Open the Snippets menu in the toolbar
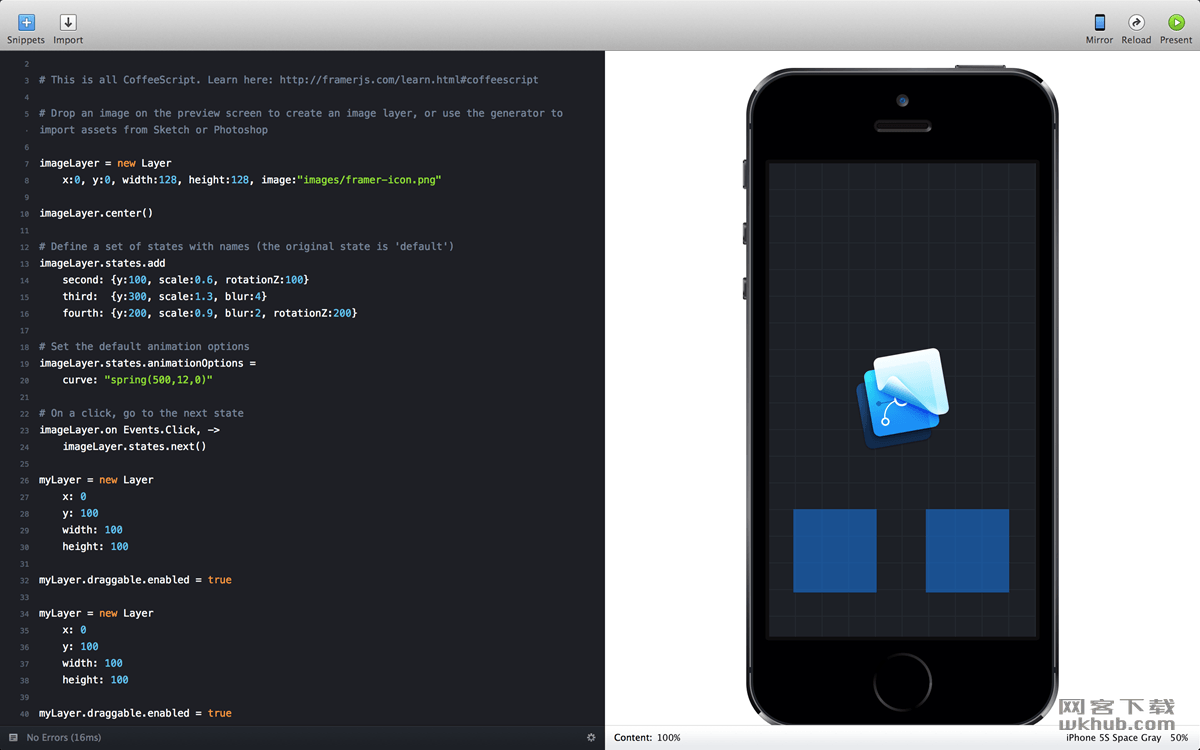Viewport: 1200px width, 750px height. (26, 29)
